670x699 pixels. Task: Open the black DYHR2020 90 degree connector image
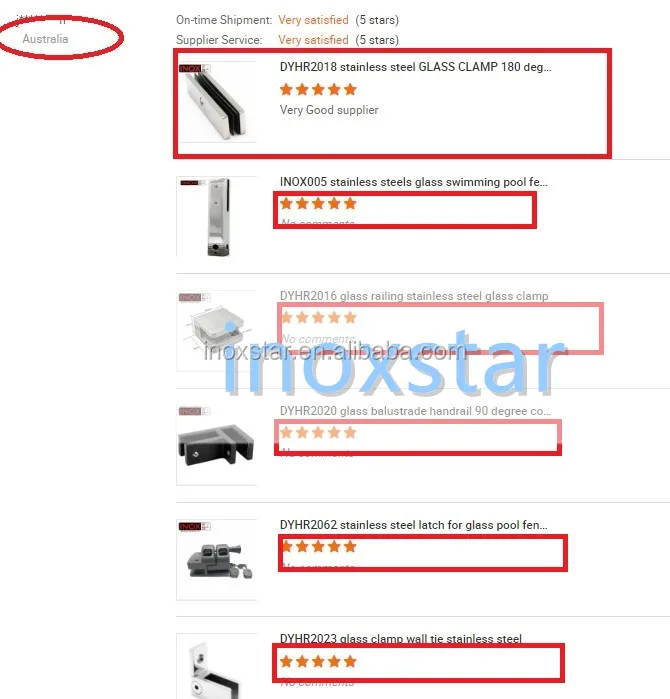(217, 445)
